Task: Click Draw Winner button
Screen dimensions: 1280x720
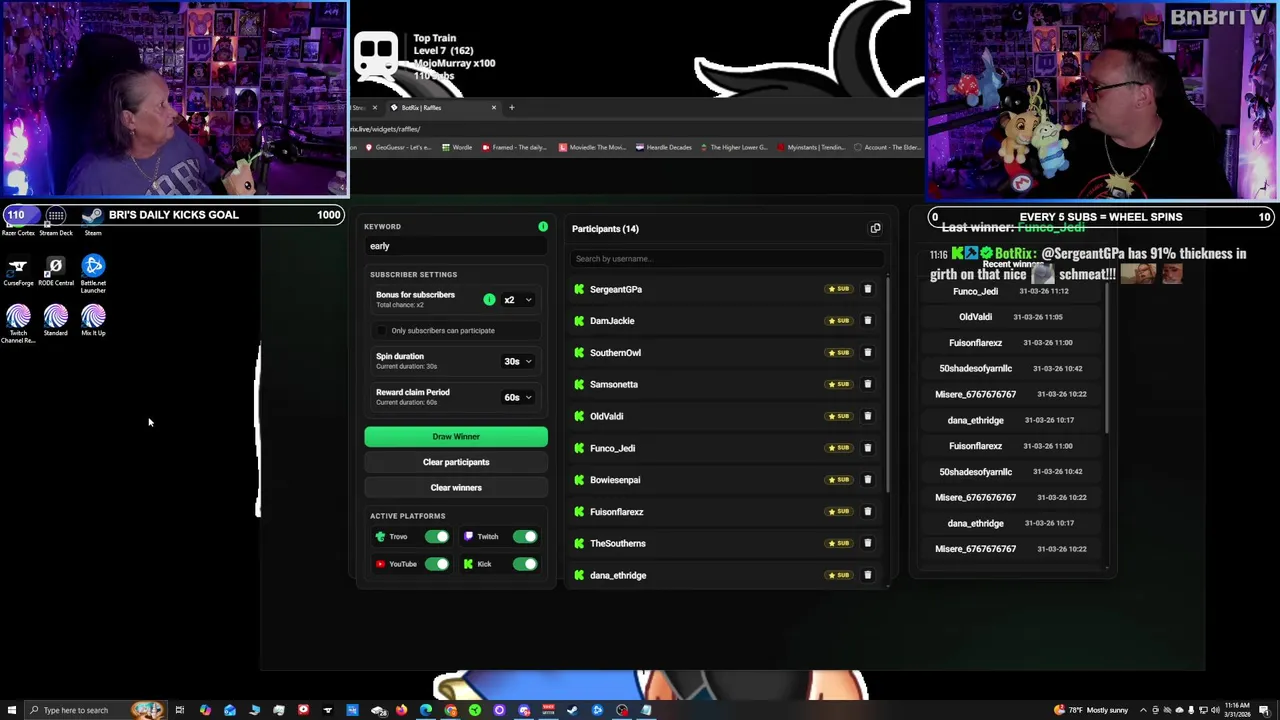Action: tap(456, 436)
